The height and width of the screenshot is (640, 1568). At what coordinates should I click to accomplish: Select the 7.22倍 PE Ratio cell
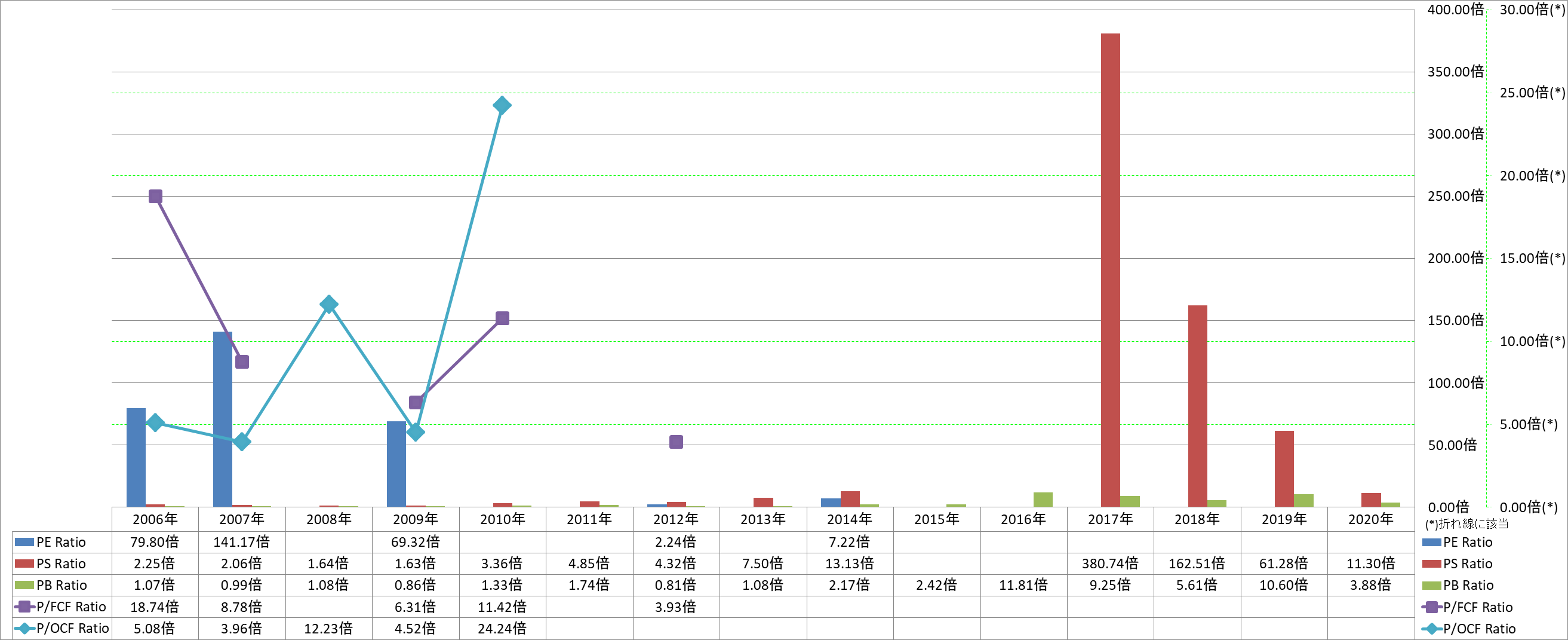click(x=850, y=542)
